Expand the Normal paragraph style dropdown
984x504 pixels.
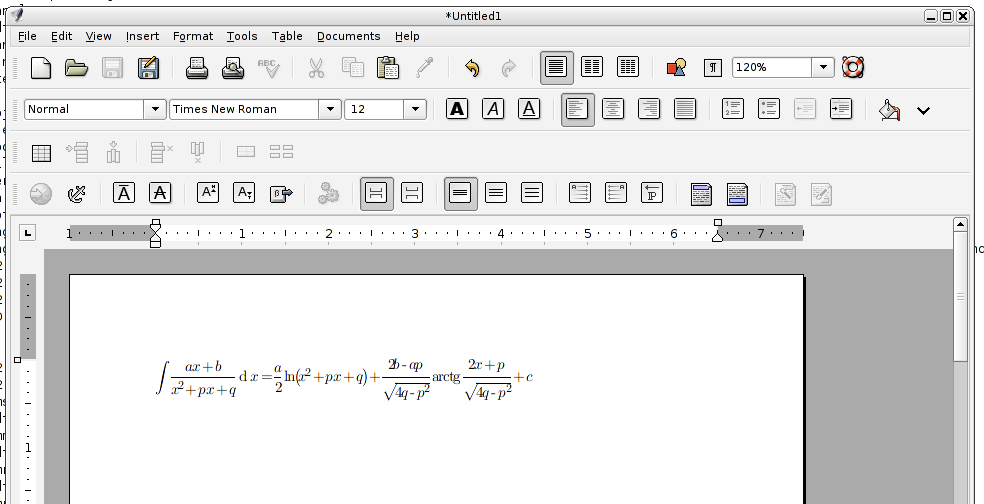tap(154, 109)
